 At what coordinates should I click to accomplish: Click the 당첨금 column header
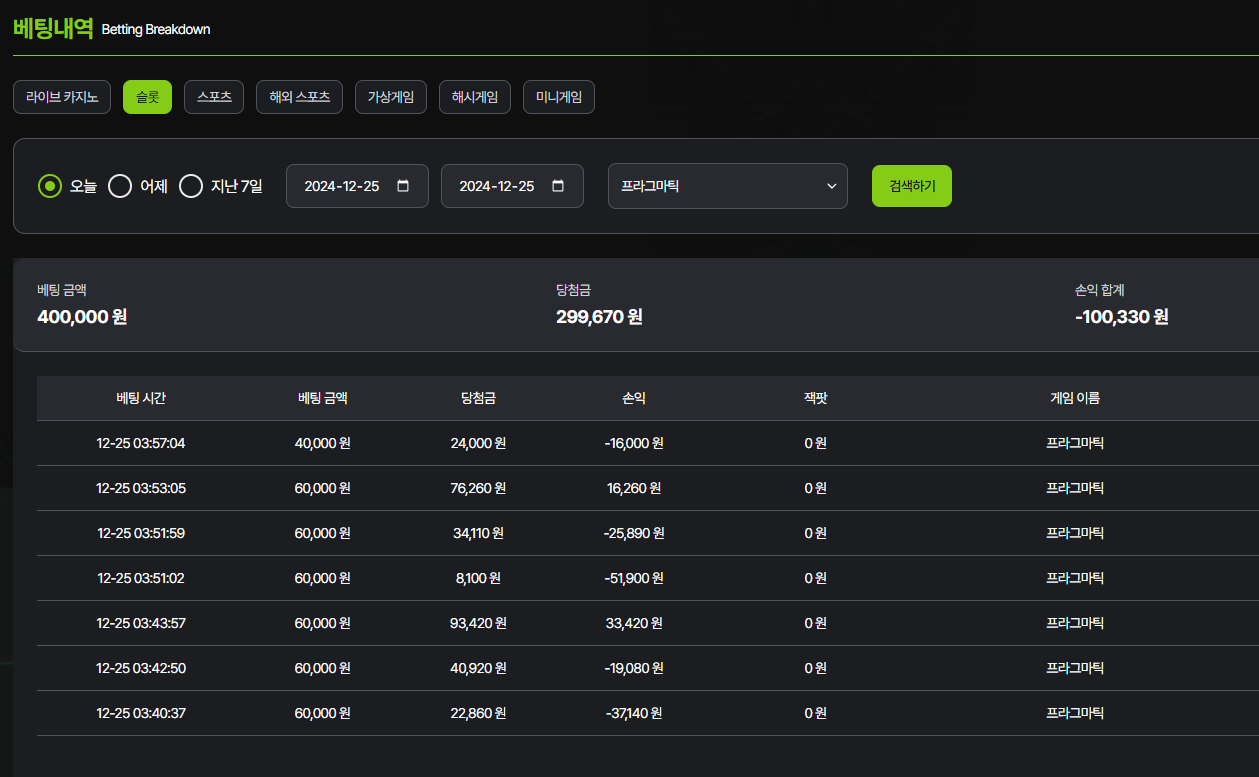coord(478,398)
